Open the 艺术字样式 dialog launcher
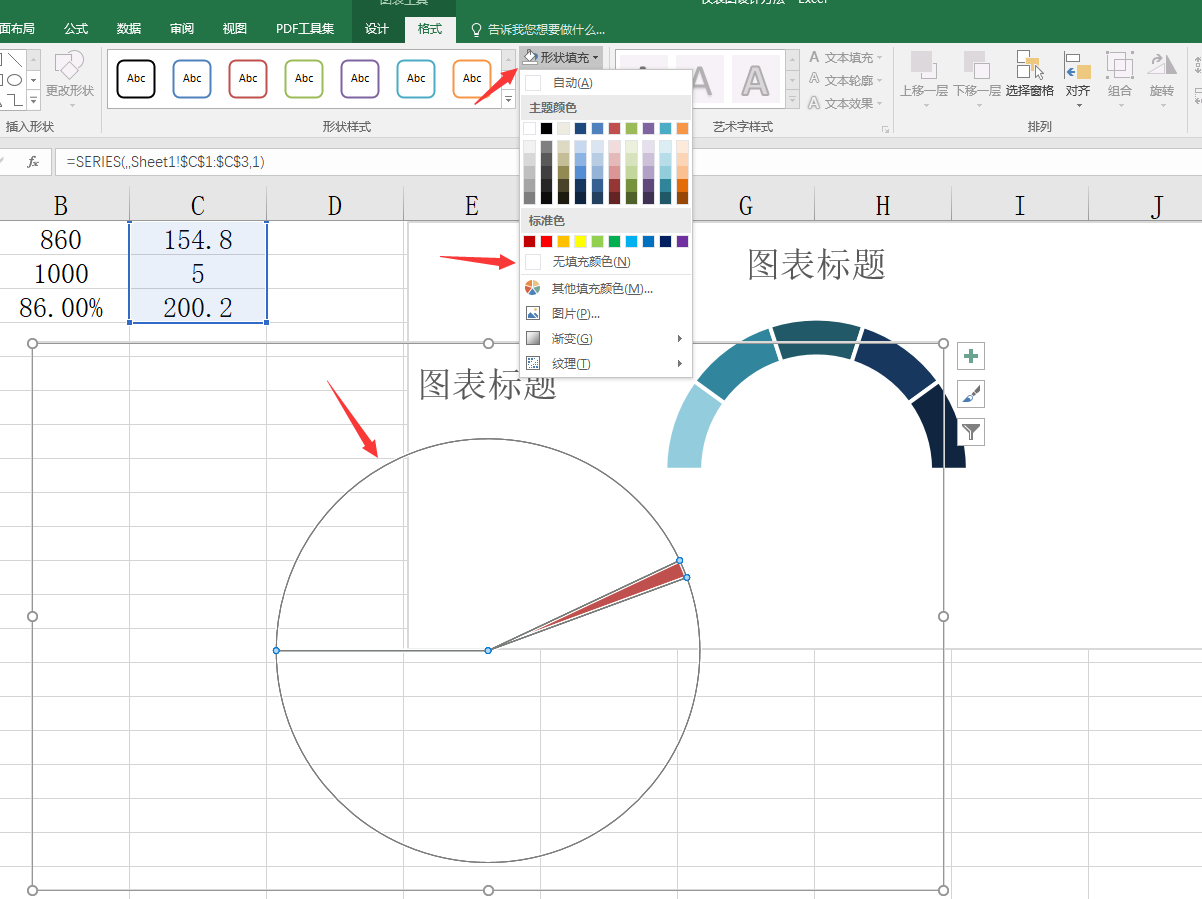1202x899 pixels. [885, 129]
